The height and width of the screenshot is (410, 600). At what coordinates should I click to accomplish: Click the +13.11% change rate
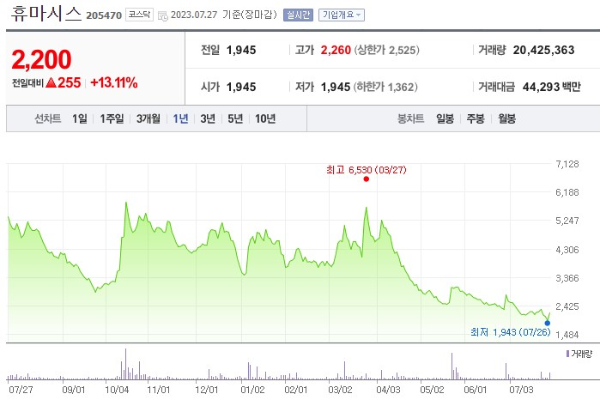tap(114, 83)
